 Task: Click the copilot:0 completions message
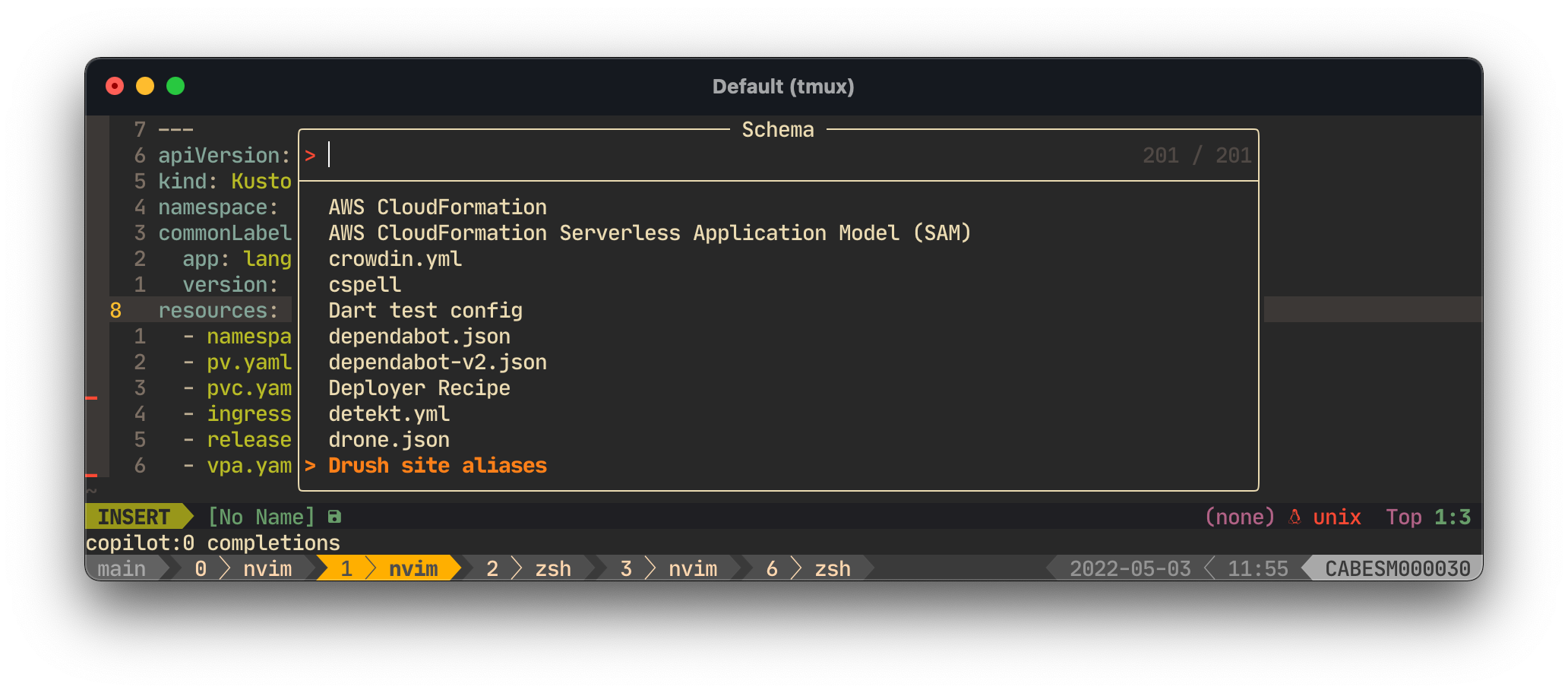tap(213, 543)
